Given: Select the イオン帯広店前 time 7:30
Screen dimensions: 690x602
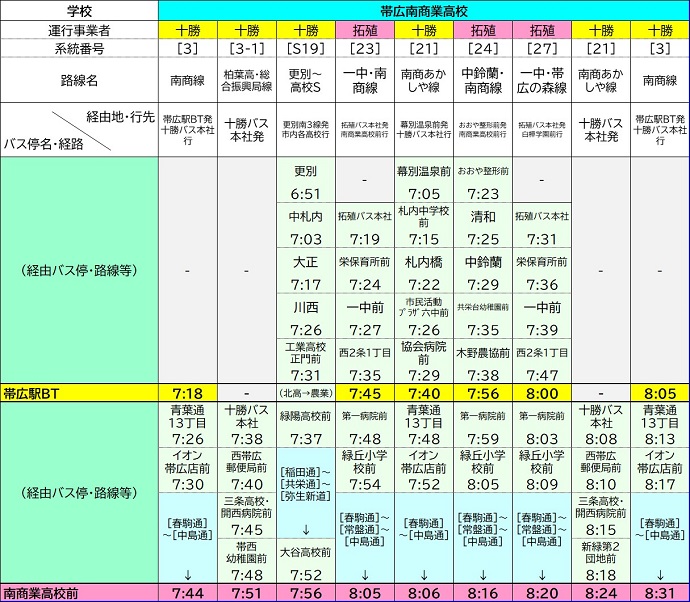Looking at the screenshot, I should point(188,484).
